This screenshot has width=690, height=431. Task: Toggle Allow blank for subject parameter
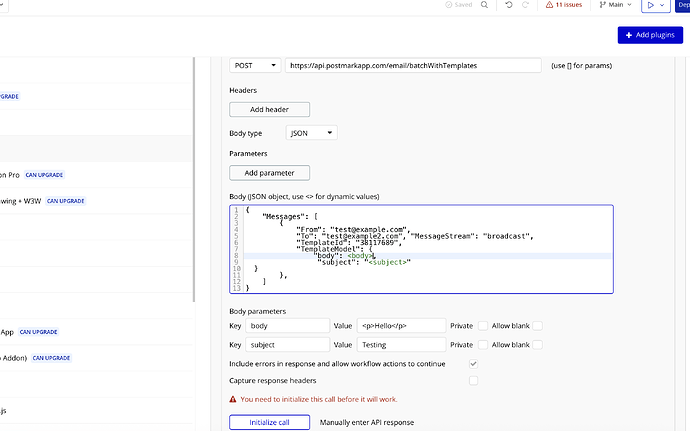pyautogui.click(x=537, y=345)
